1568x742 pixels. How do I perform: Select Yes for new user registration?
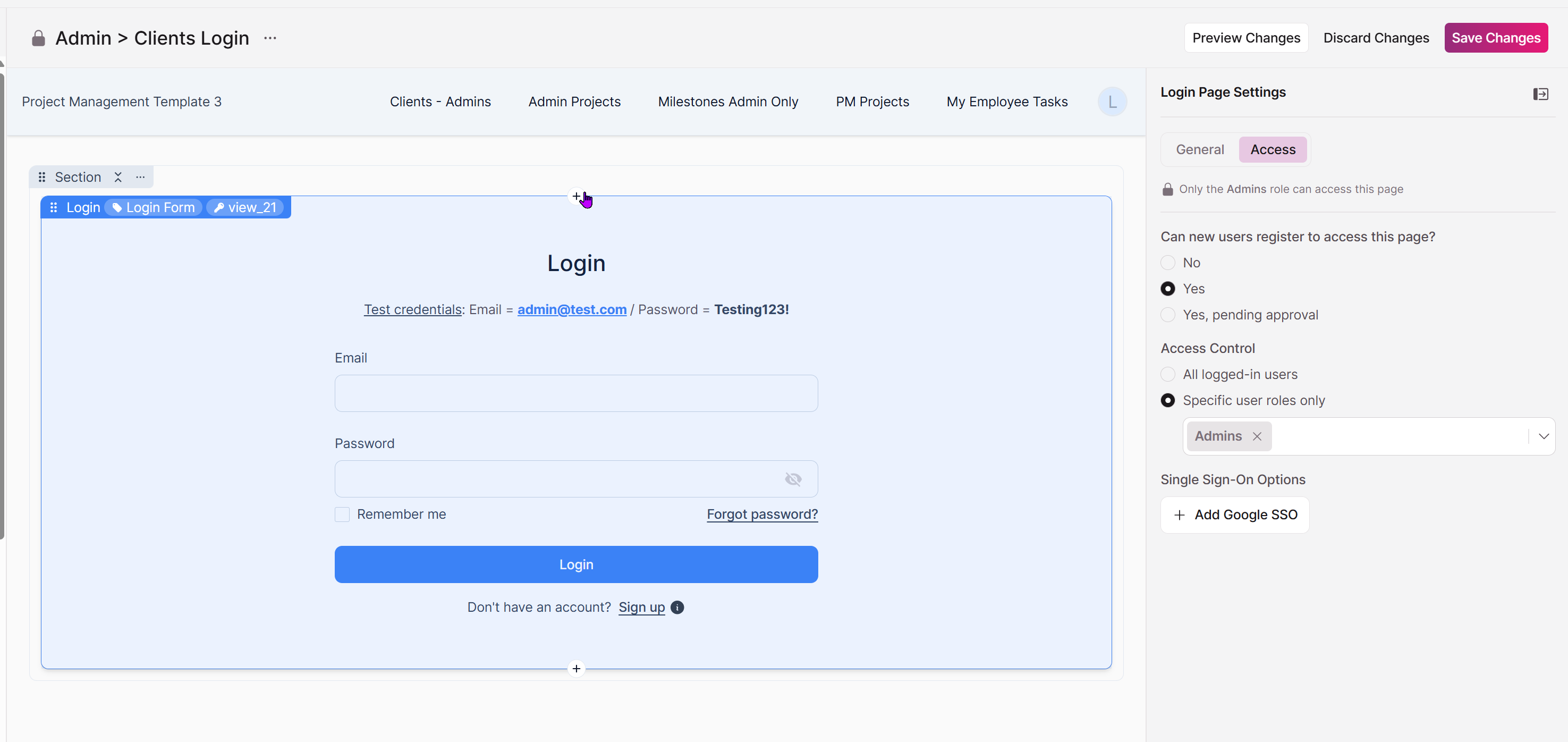click(x=1167, y=289)
